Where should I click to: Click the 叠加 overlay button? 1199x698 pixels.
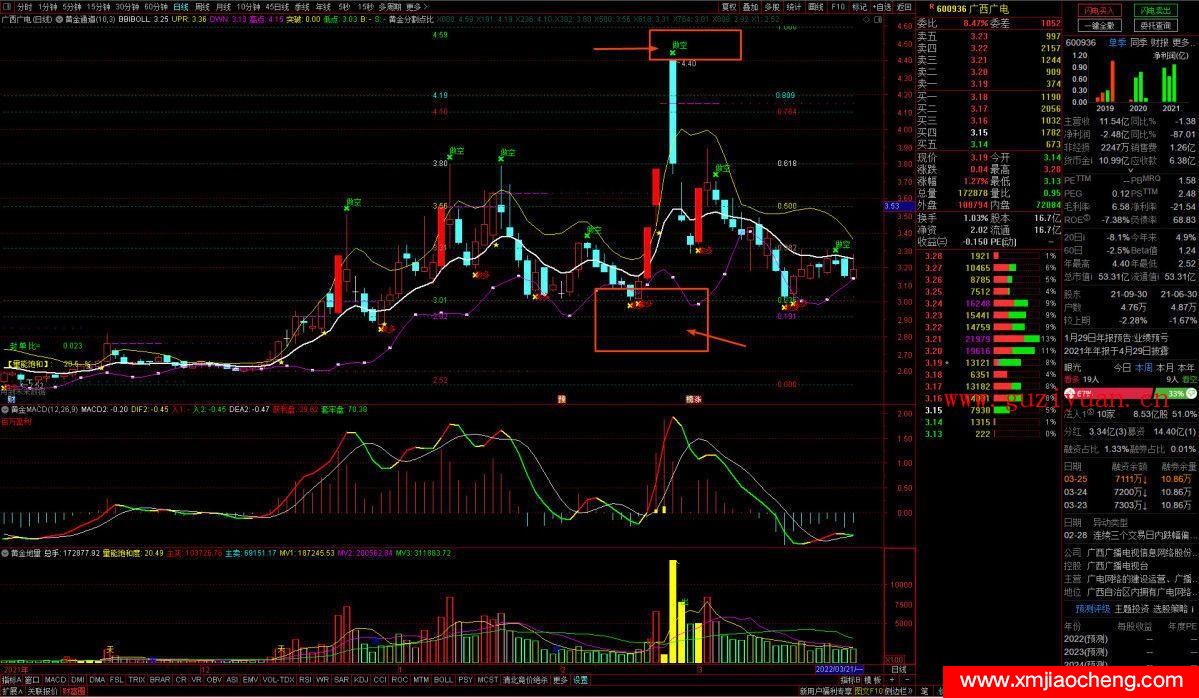click(x=751, y=6)
